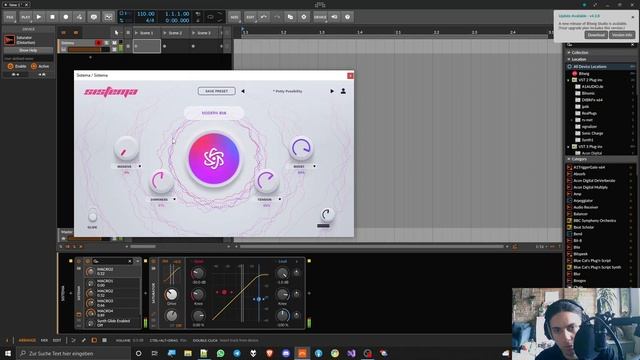
Task: Click the big central gradient Sistema button
Action: pyautogui.click(x=213, y=158)
